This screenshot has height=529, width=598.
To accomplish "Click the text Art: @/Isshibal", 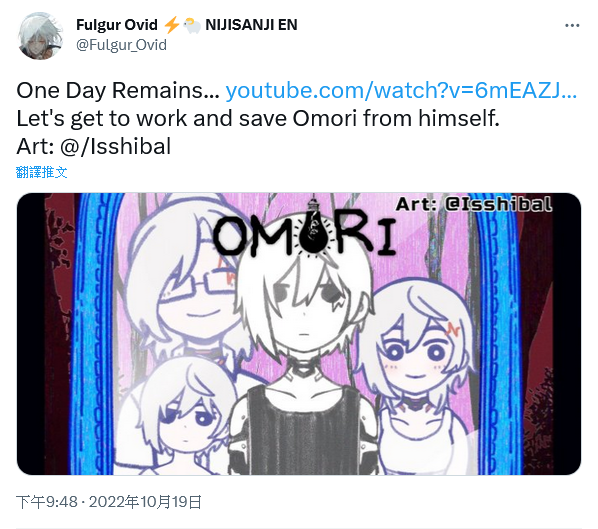I will (x=93, y=147).
